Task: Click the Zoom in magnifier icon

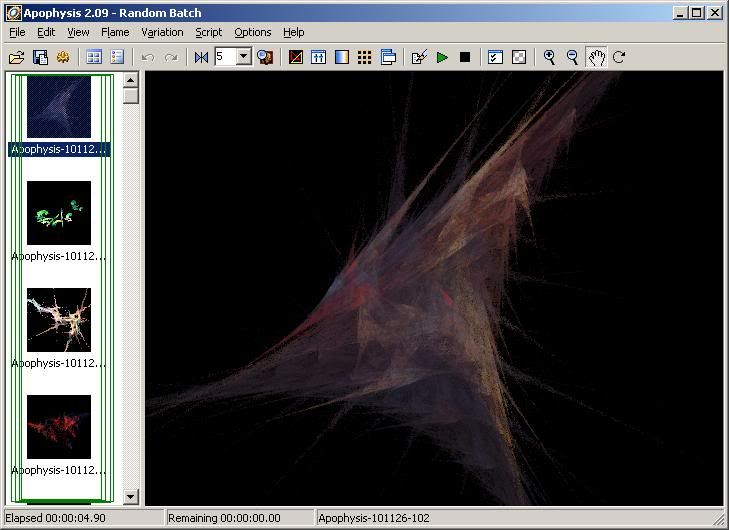Action: tap(549, 57)
